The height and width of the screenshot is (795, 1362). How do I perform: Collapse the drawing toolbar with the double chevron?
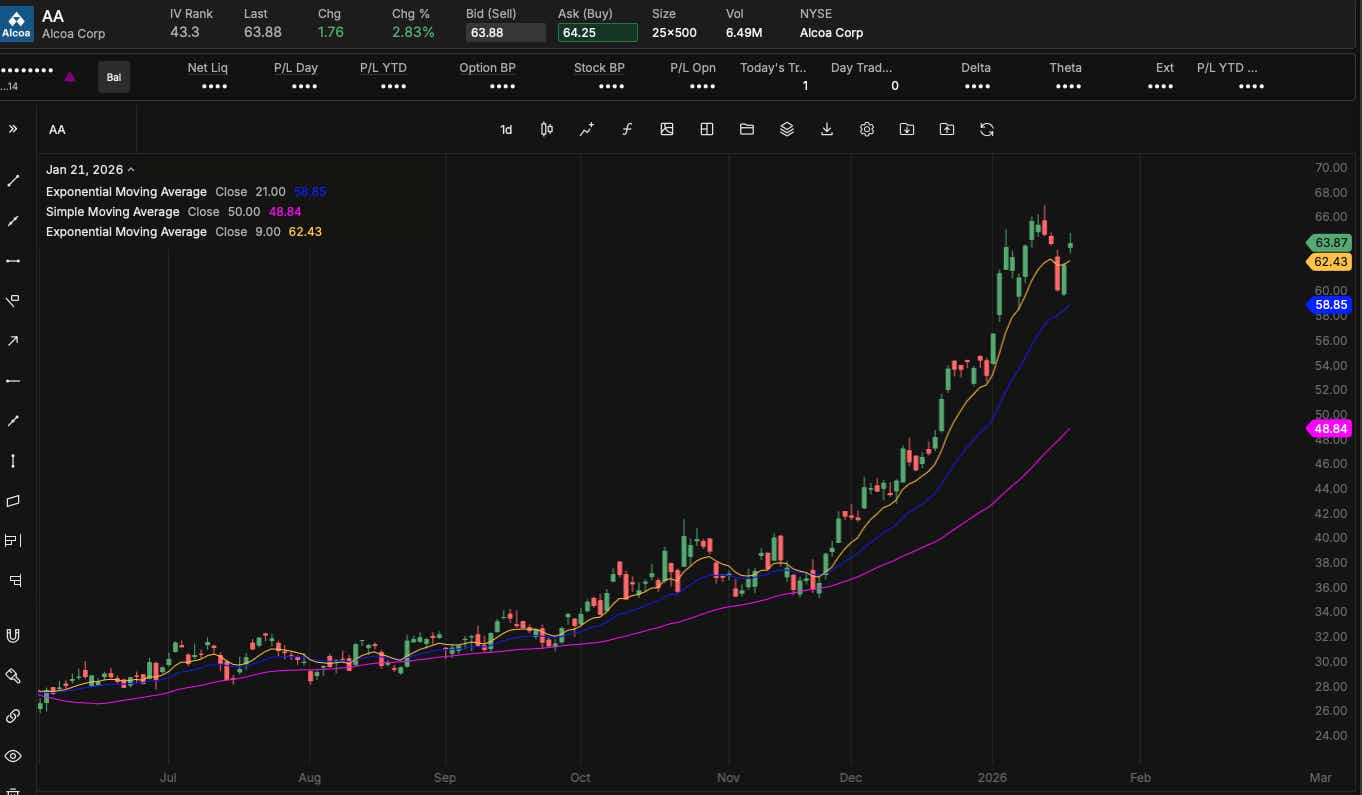point(13,128)
